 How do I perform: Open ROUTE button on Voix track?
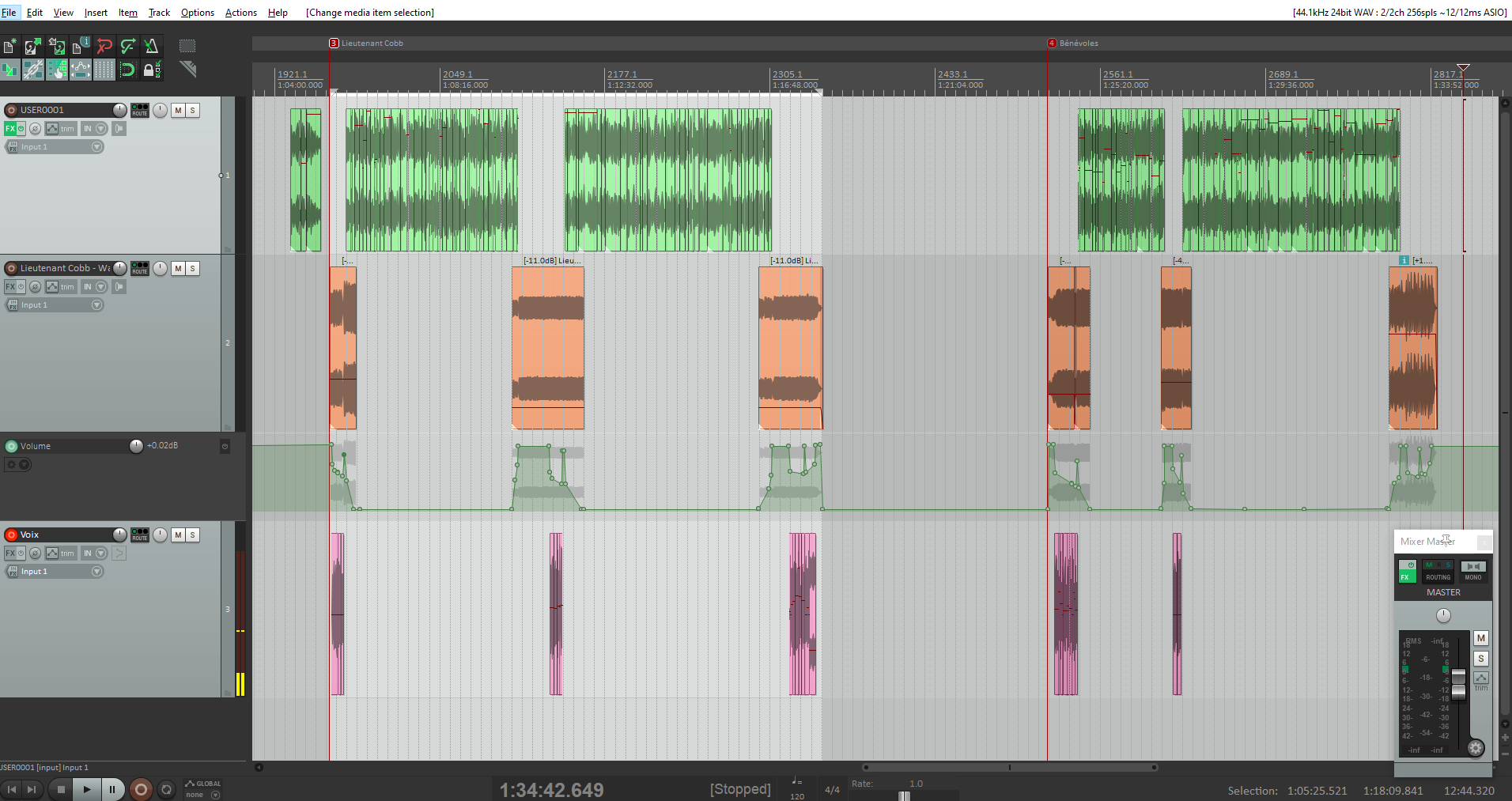click(x=140, y=535)
